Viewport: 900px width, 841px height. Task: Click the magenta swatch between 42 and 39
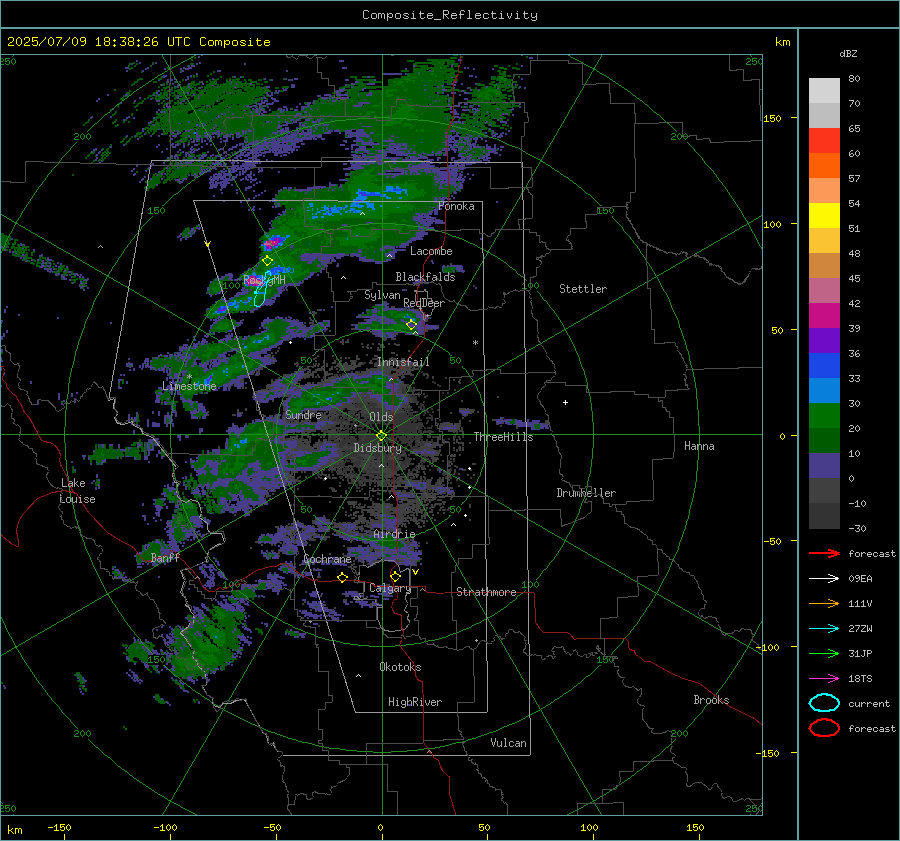point(824,315)
